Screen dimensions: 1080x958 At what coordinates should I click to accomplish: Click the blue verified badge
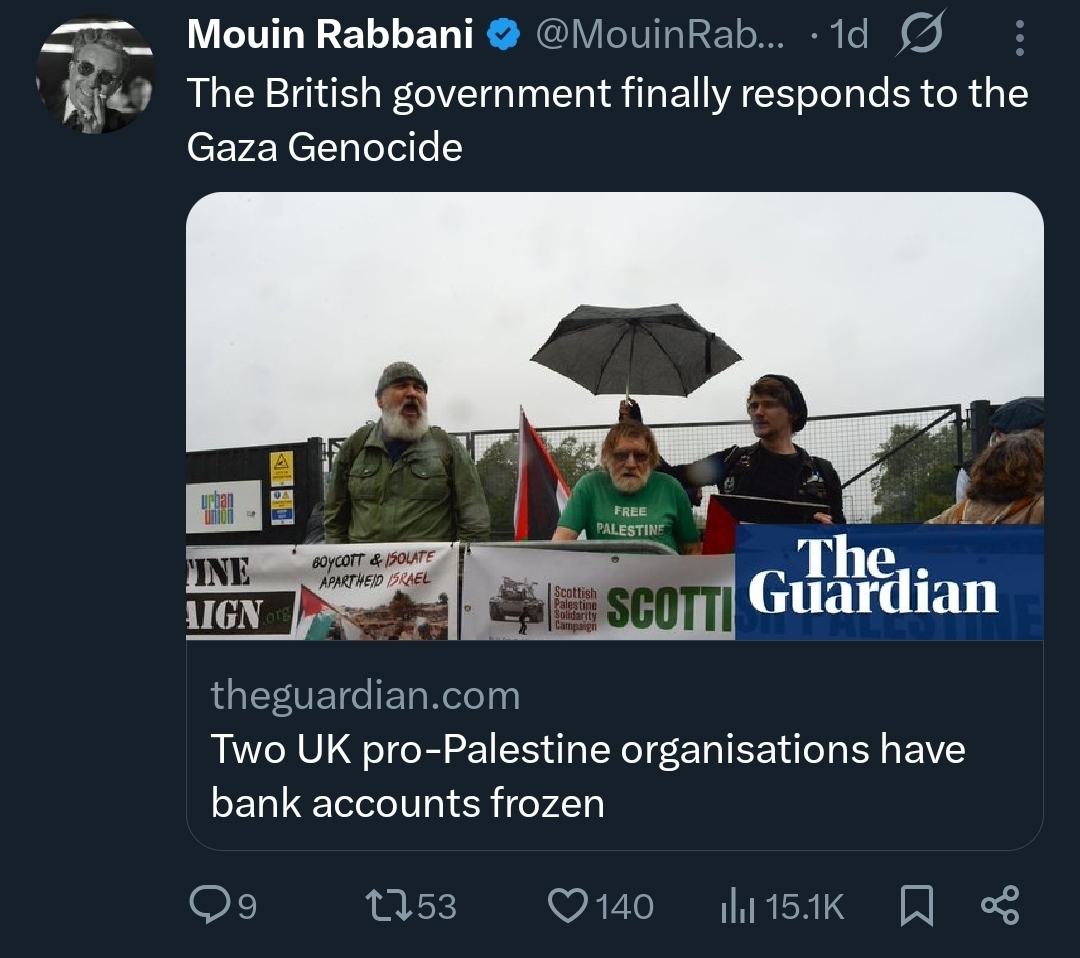point(503,36)
